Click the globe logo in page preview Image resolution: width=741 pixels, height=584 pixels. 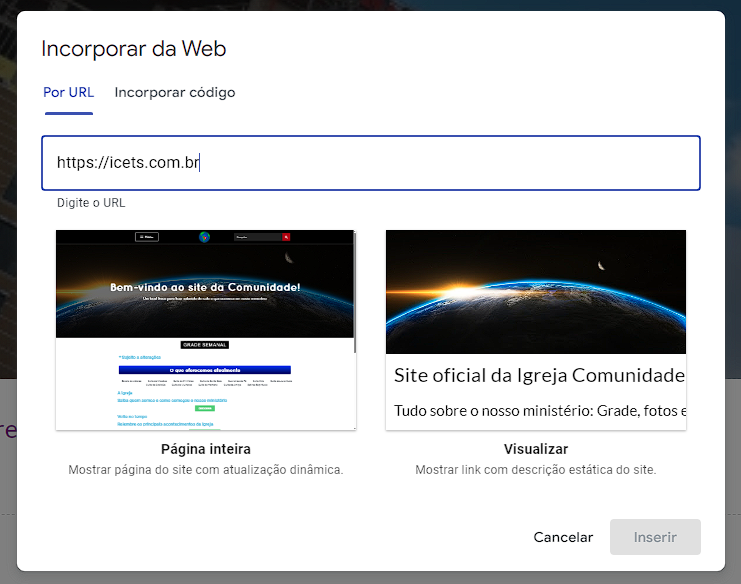tap(205, 237)
